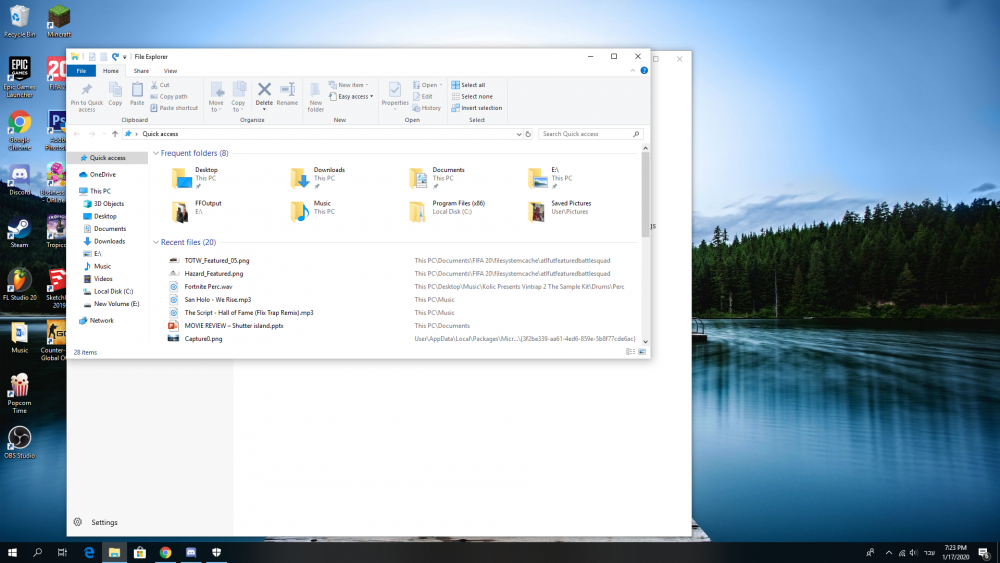Screen dimensions: 1000x563
Task: Open the New item dropdown
Action: pos(349,85)
